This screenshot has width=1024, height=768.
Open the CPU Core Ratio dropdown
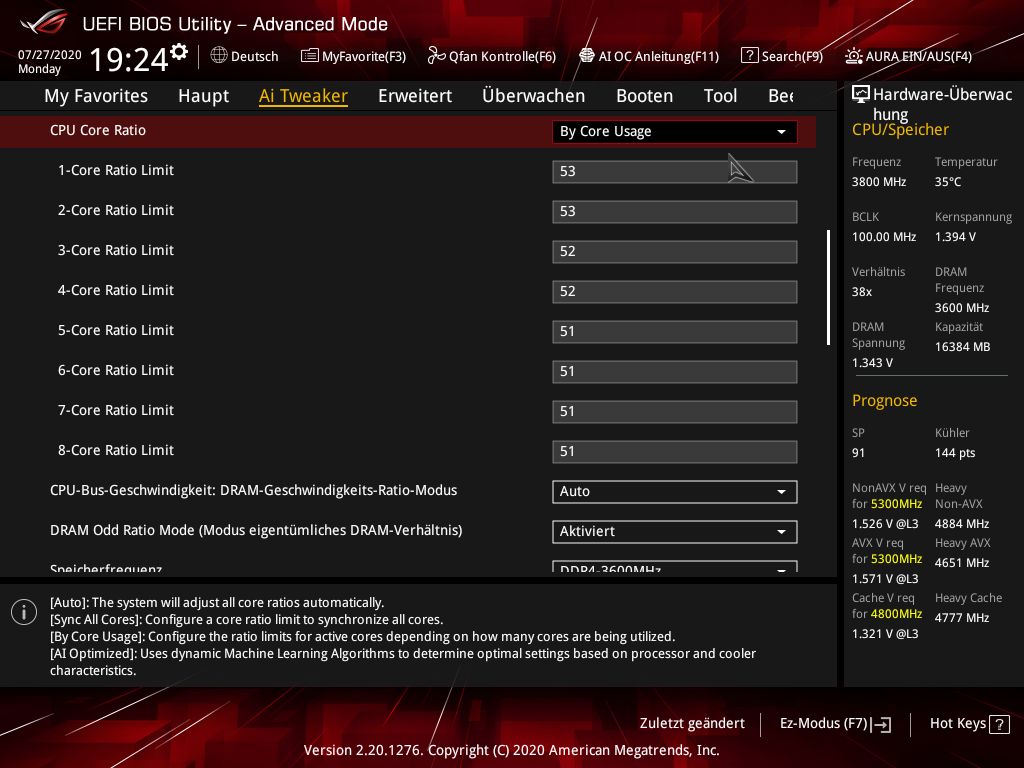[x=675, y=131]
